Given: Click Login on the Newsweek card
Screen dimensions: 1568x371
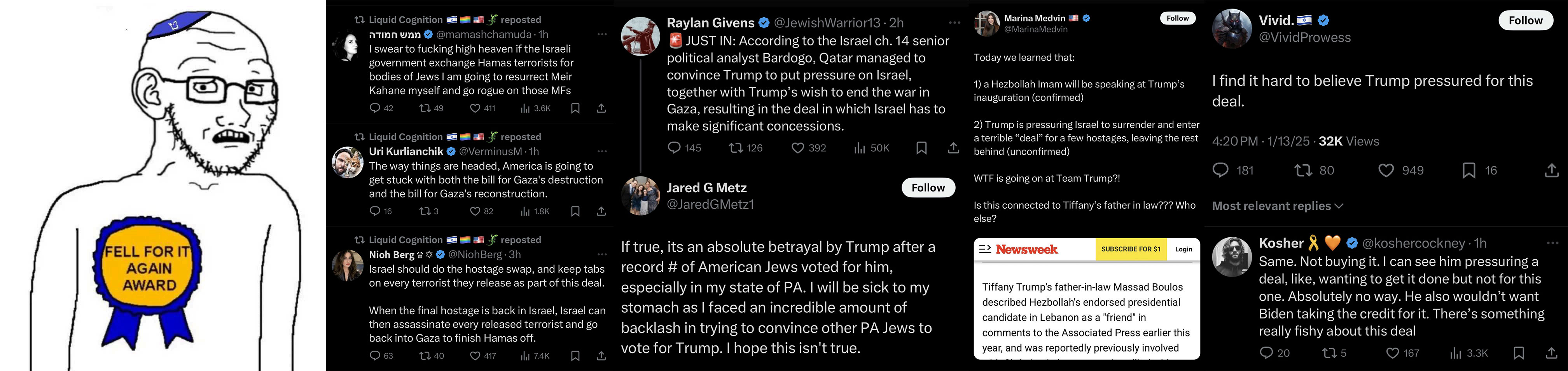Looking at the screenshot, I should 1183,249.
